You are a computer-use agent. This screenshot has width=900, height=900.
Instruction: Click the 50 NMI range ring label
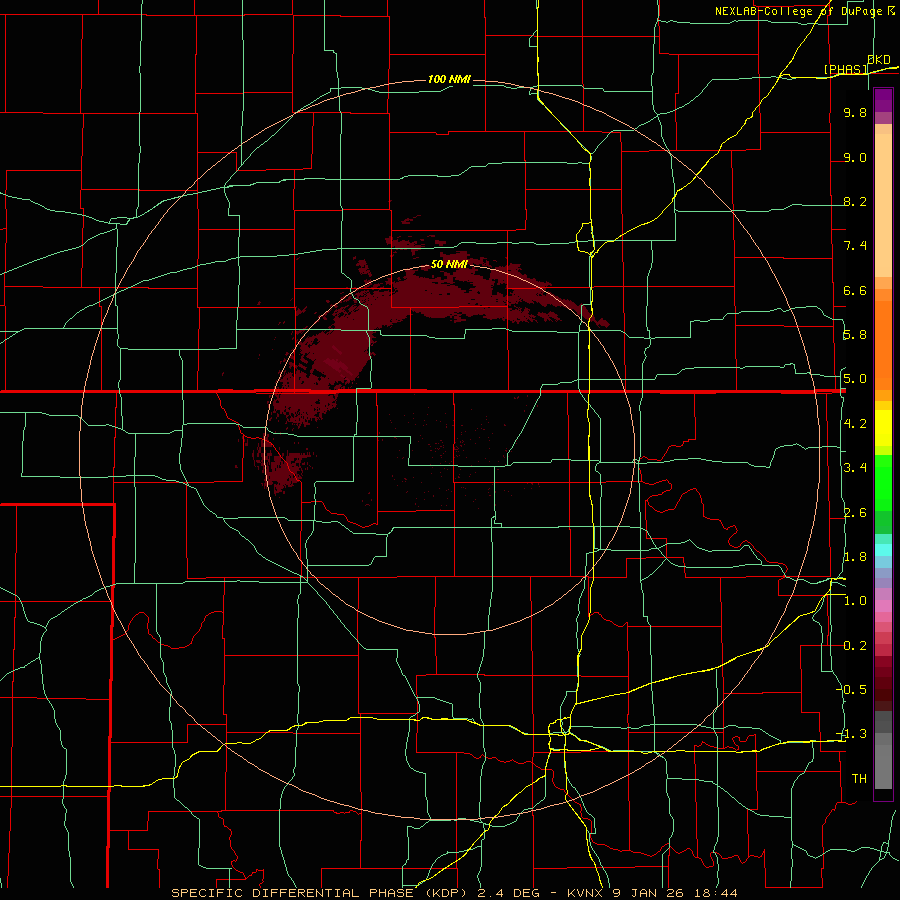[449, 264]
